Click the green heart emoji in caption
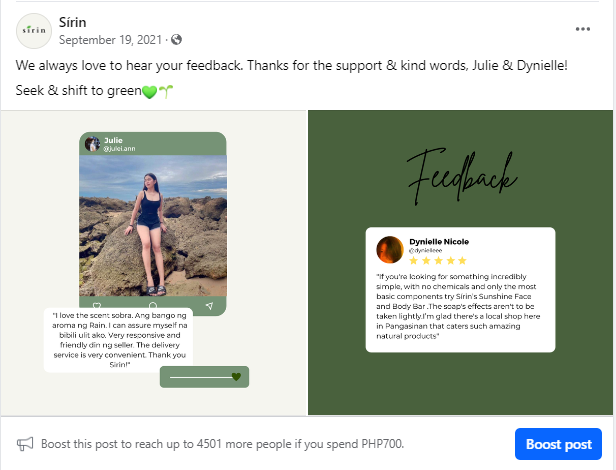Image resolution: width=616 pixels, height=470 pixels. click(x=149, y=91)
